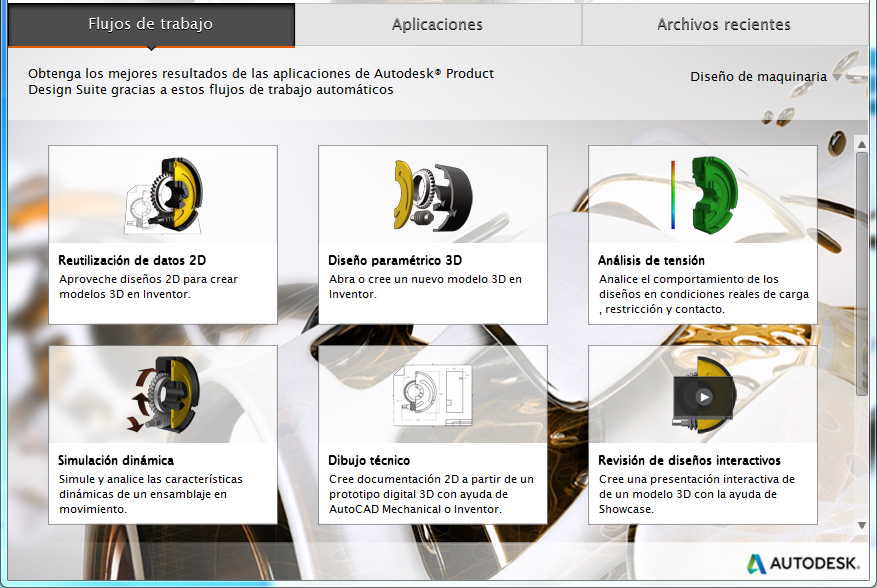This screenshot has height=588, width=877.
Task: Click the vertical scrollbar thumb
Action: click(862, 274)
